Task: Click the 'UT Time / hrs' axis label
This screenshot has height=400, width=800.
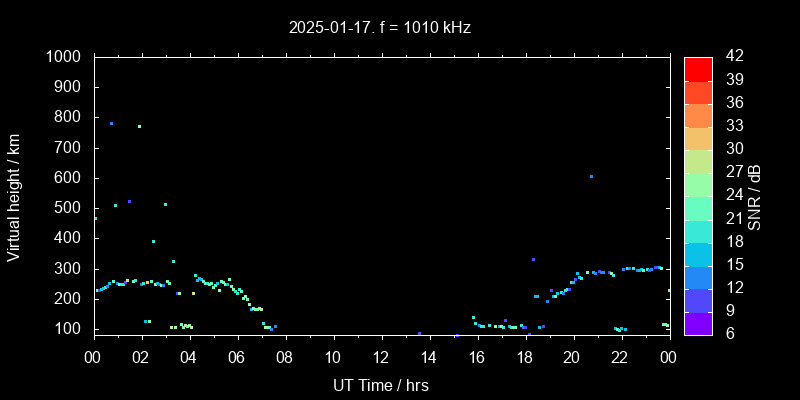Action: 381,384
